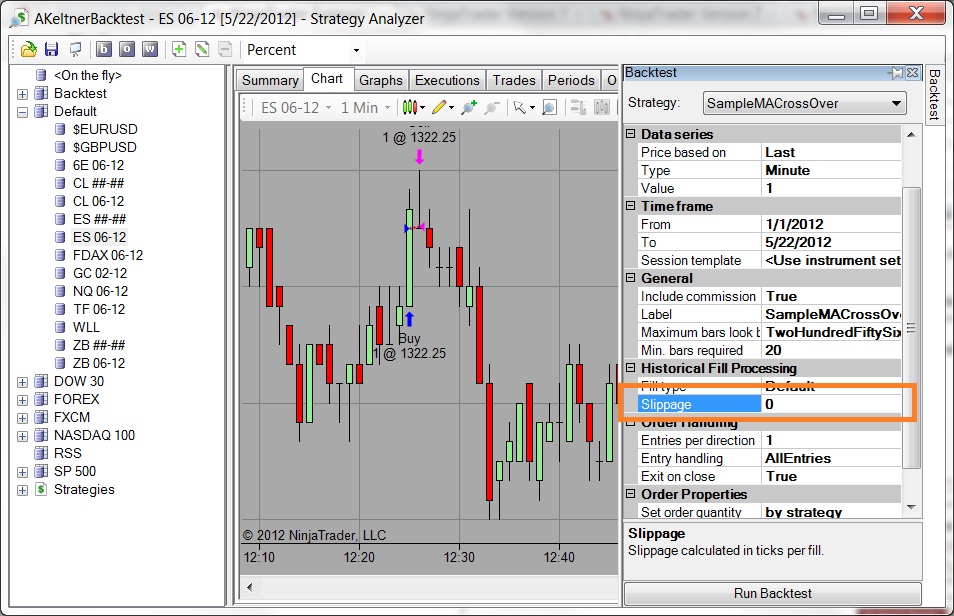Open the 1 Min interval dropdown
Screen dimensions: 954x616
point(365,108)
